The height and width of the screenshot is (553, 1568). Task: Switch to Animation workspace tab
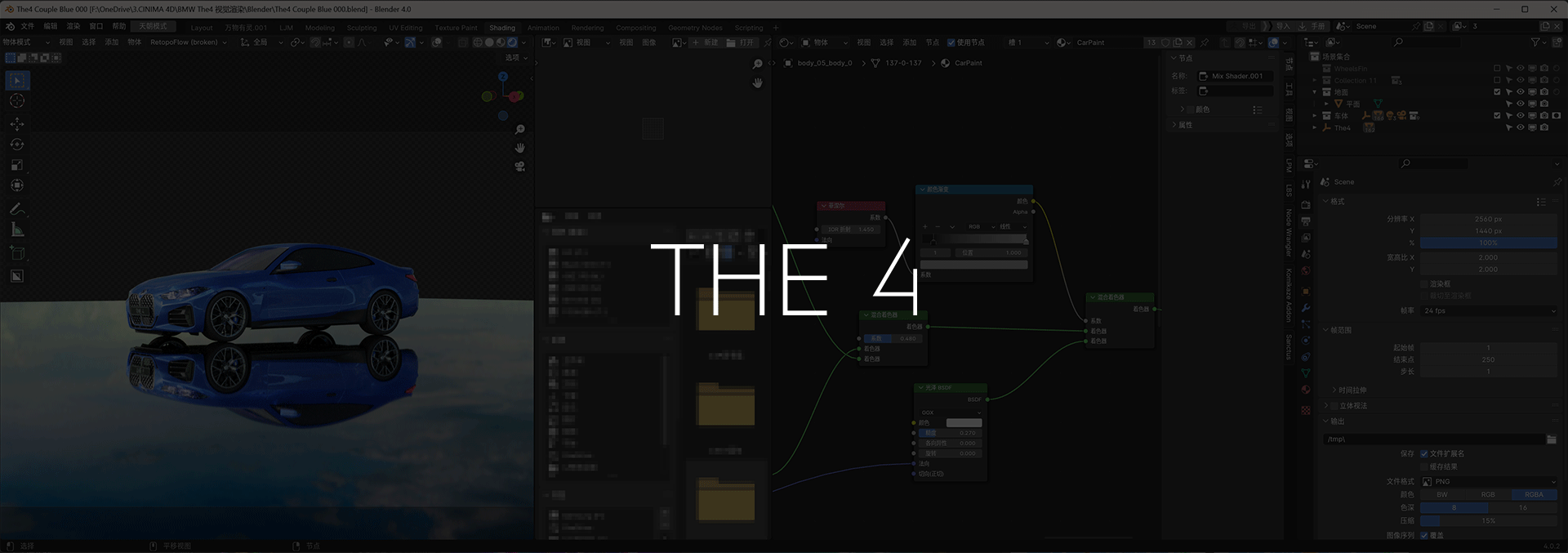click(543, 28)
